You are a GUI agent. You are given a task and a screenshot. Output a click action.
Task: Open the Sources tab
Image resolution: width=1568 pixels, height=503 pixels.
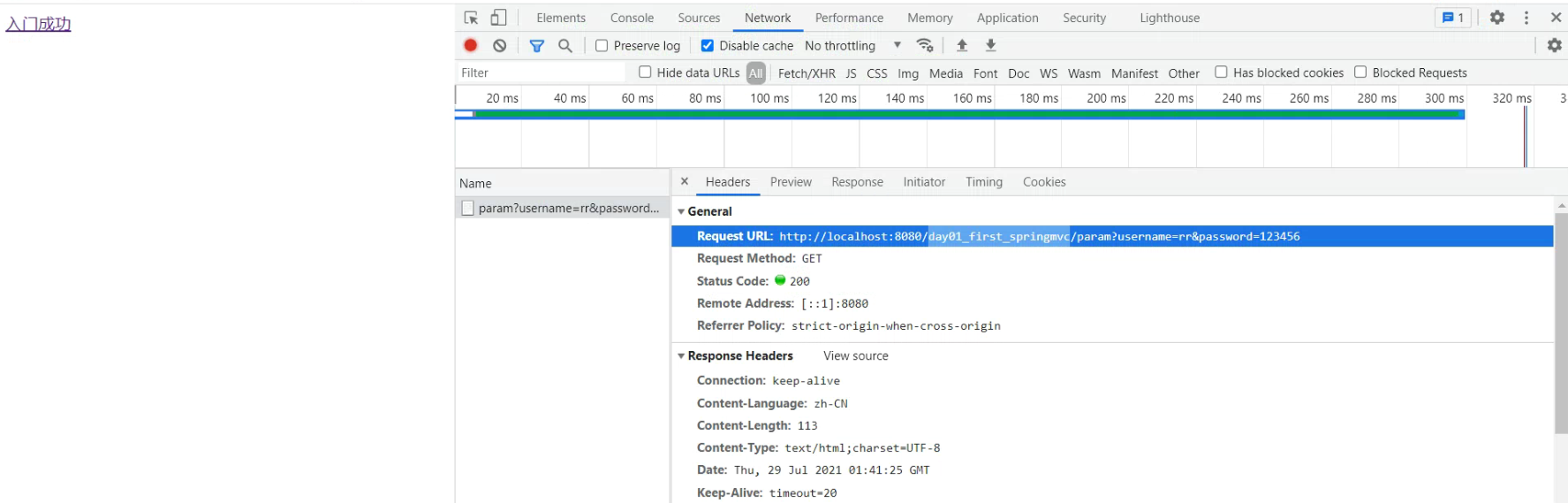pyautogui.click(x=699, y=18)
